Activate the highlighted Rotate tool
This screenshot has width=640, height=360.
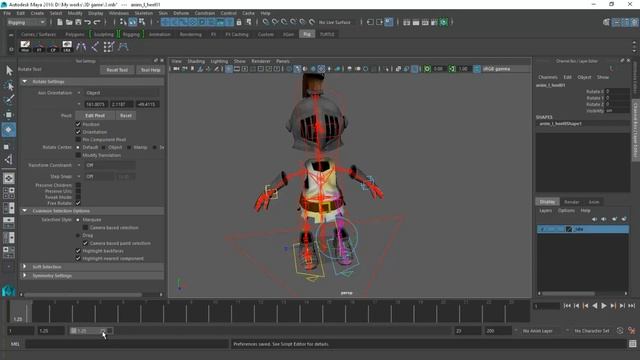(9, 130)
